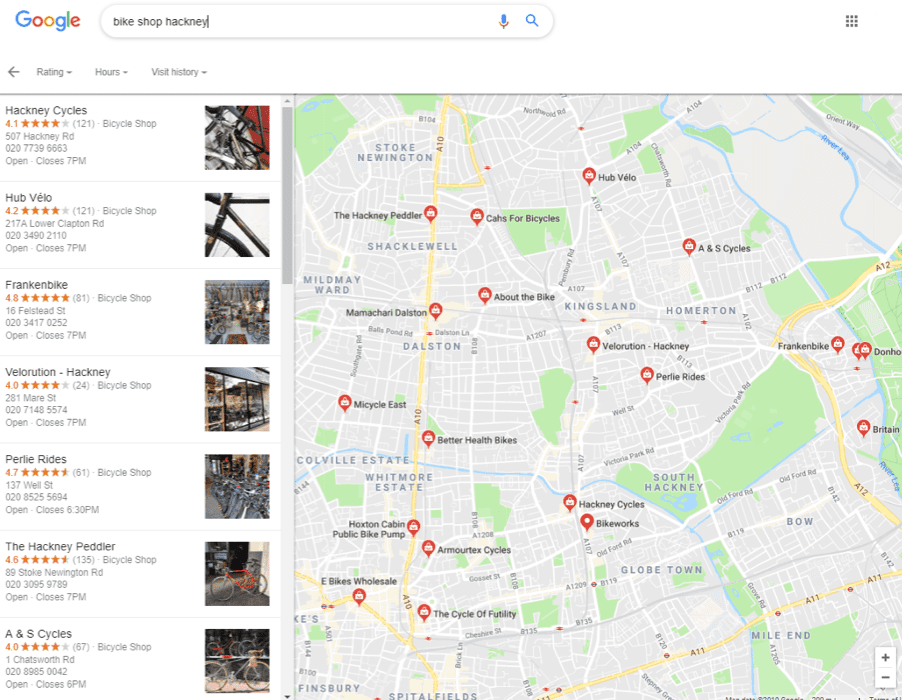Click the search box with bike shop hackney

[x=327, y=21]
